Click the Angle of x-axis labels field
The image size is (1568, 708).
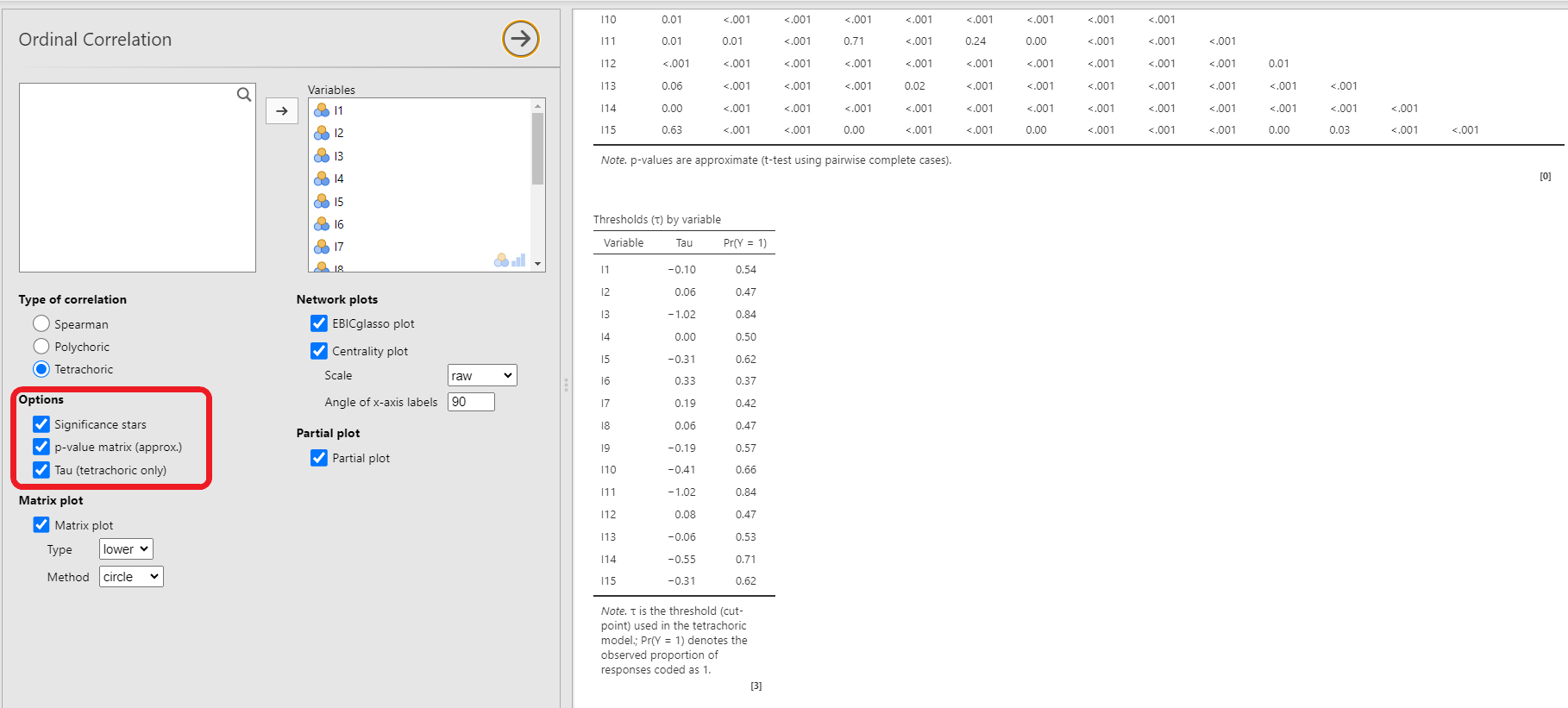471,402
